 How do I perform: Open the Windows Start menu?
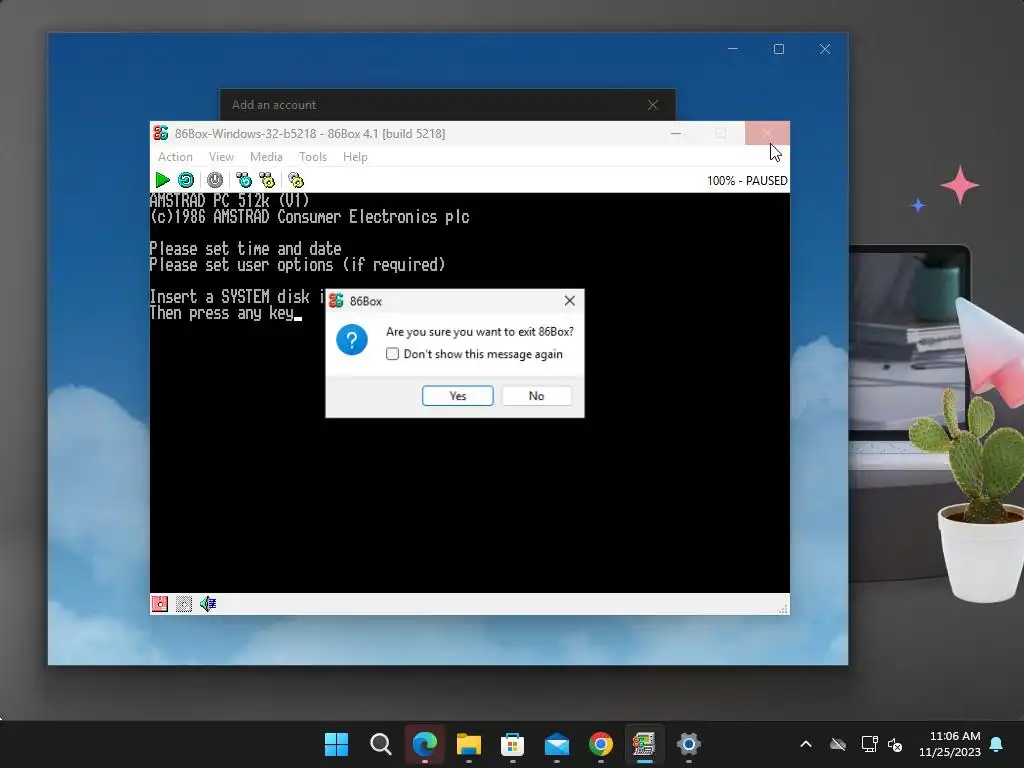(x=336, y=744)
